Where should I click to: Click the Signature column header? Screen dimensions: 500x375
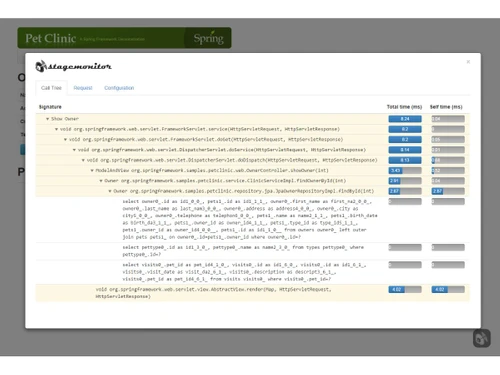pos(50,107)
